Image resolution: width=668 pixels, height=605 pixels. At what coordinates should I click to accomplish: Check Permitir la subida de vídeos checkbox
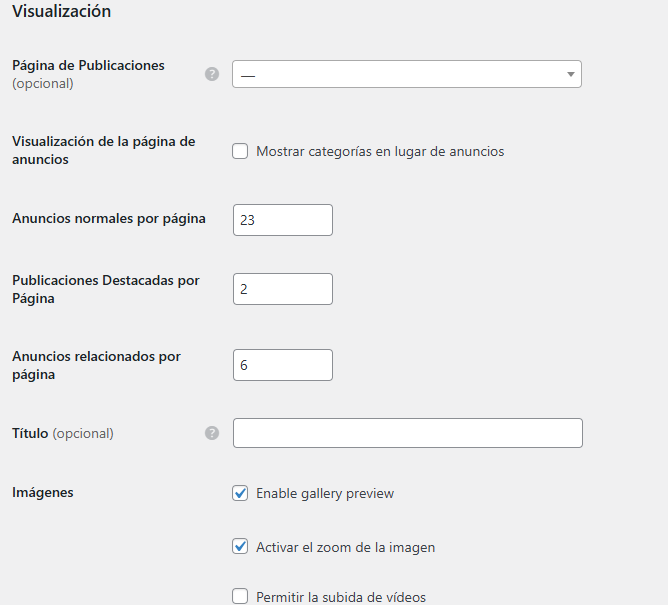point(240,596)
